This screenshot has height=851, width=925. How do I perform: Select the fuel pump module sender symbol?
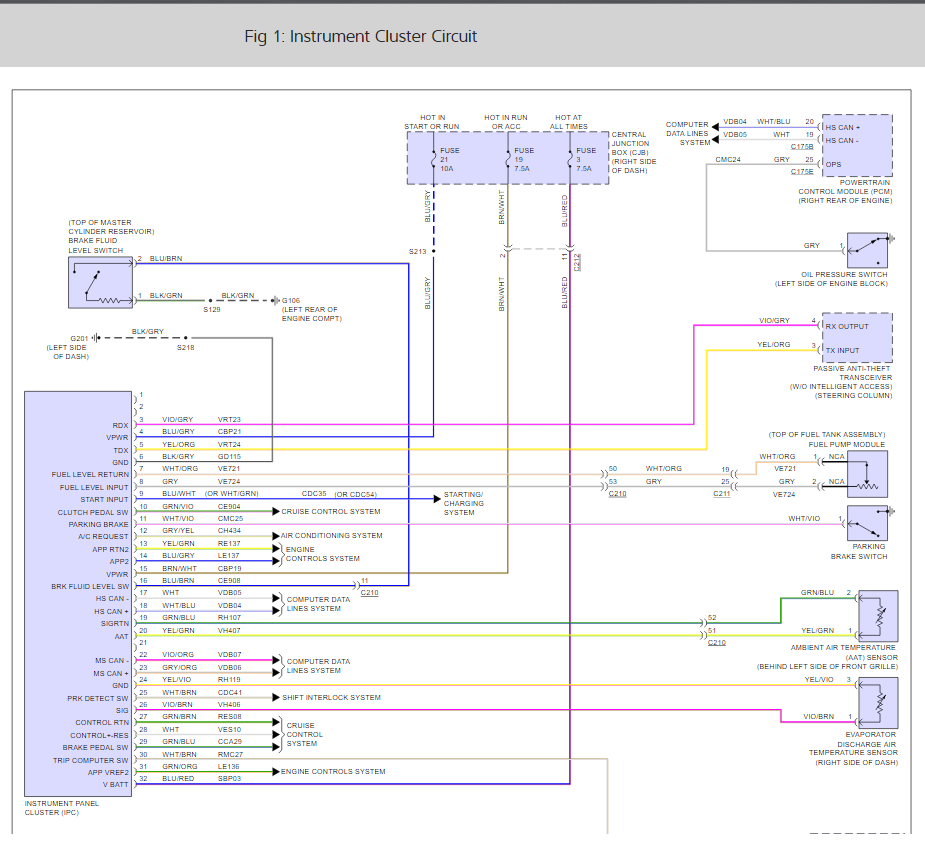pyautogui.click(x=867, y=472)
